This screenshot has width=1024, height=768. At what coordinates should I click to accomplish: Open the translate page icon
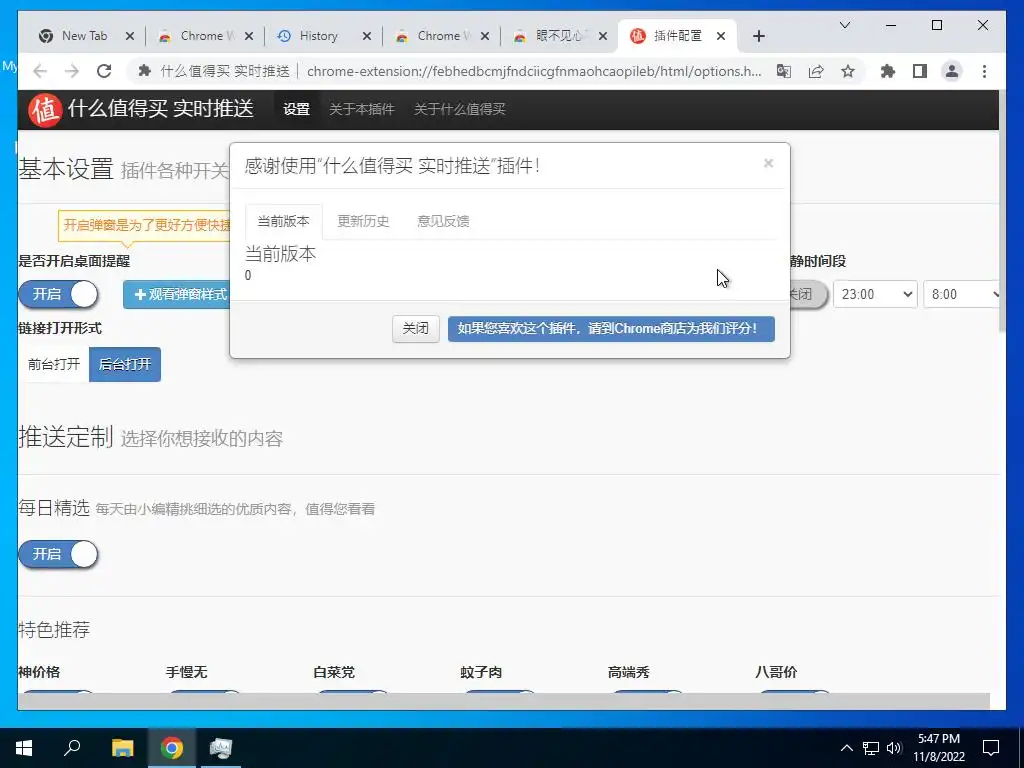[x=784, y=71]
